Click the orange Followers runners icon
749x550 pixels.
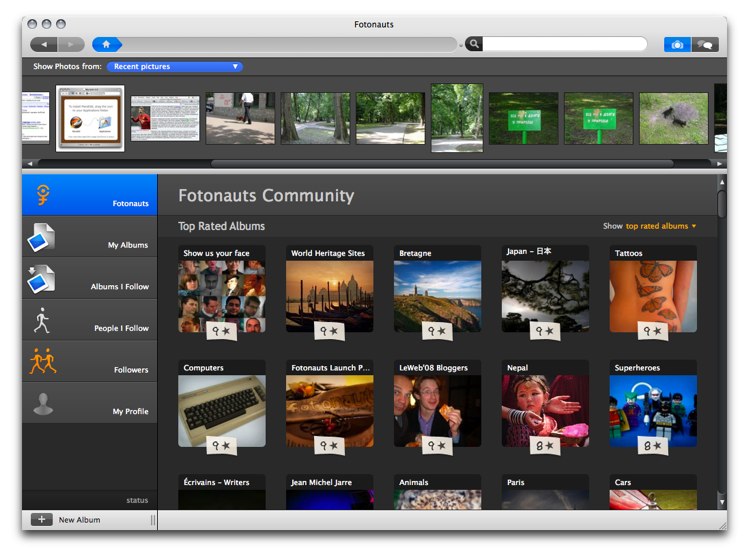pos(43,361)
